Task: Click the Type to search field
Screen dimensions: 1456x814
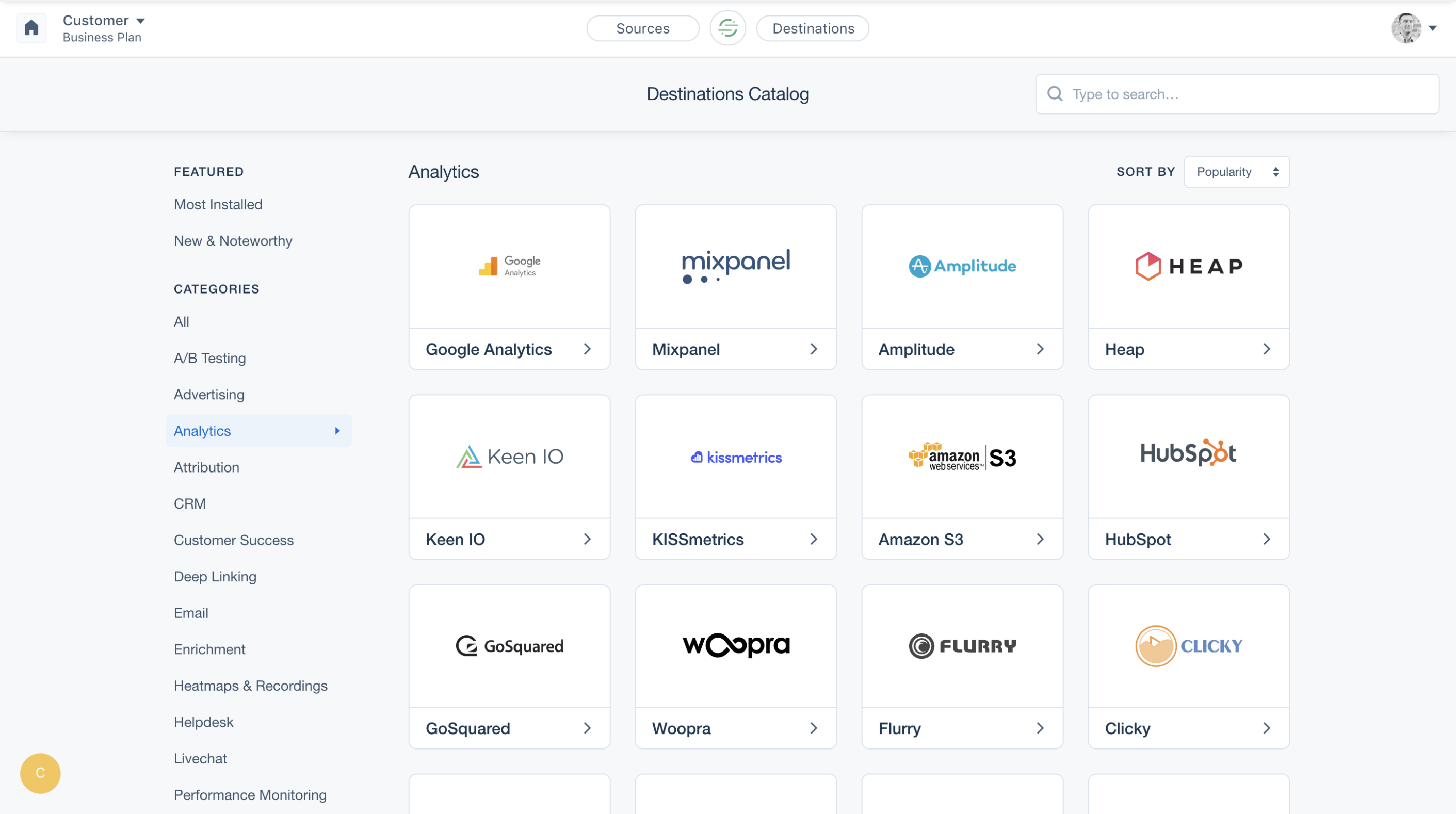Action: click(1243, 94)
